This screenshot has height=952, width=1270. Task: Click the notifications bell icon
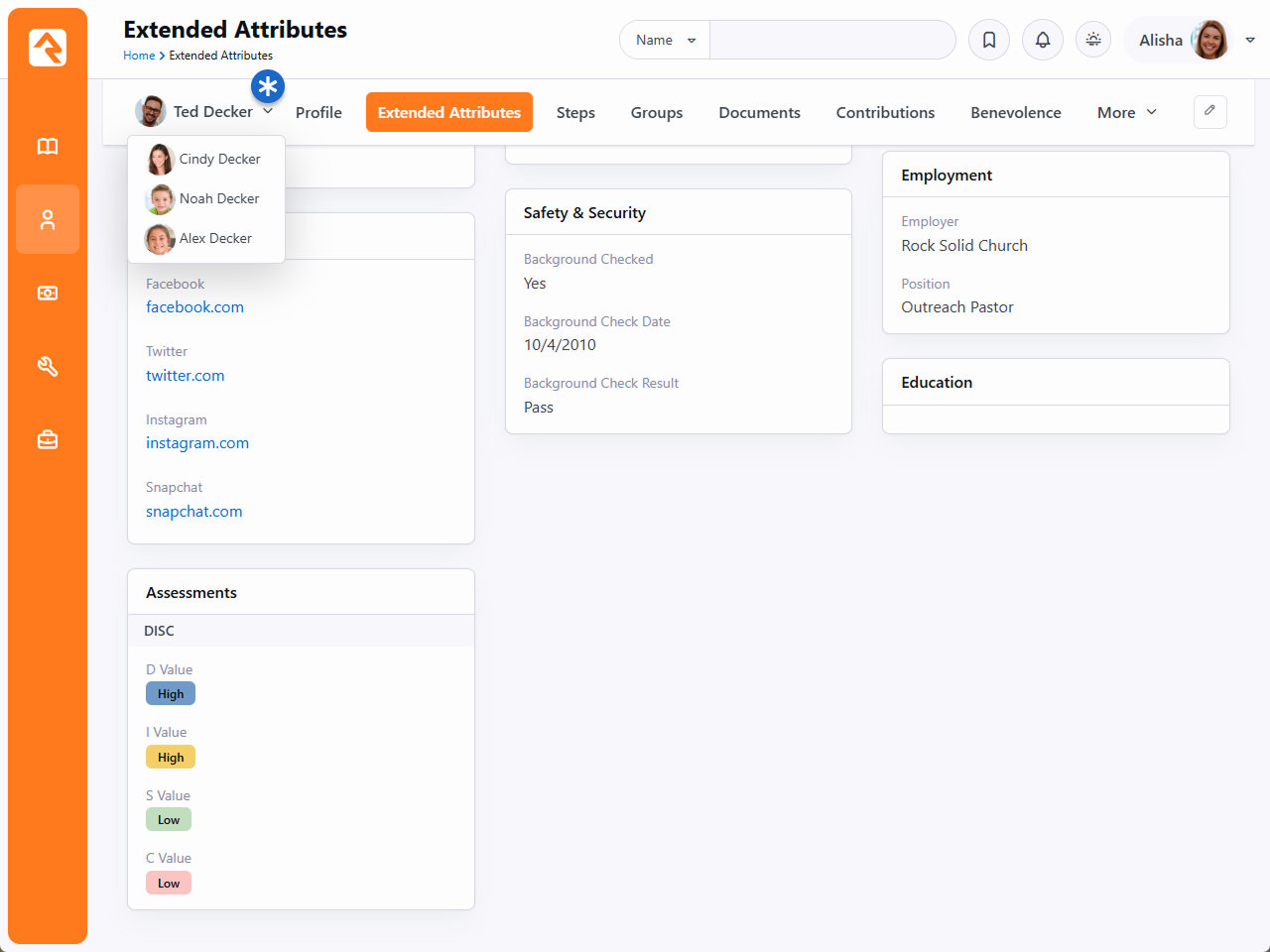tap(1043, 41)
